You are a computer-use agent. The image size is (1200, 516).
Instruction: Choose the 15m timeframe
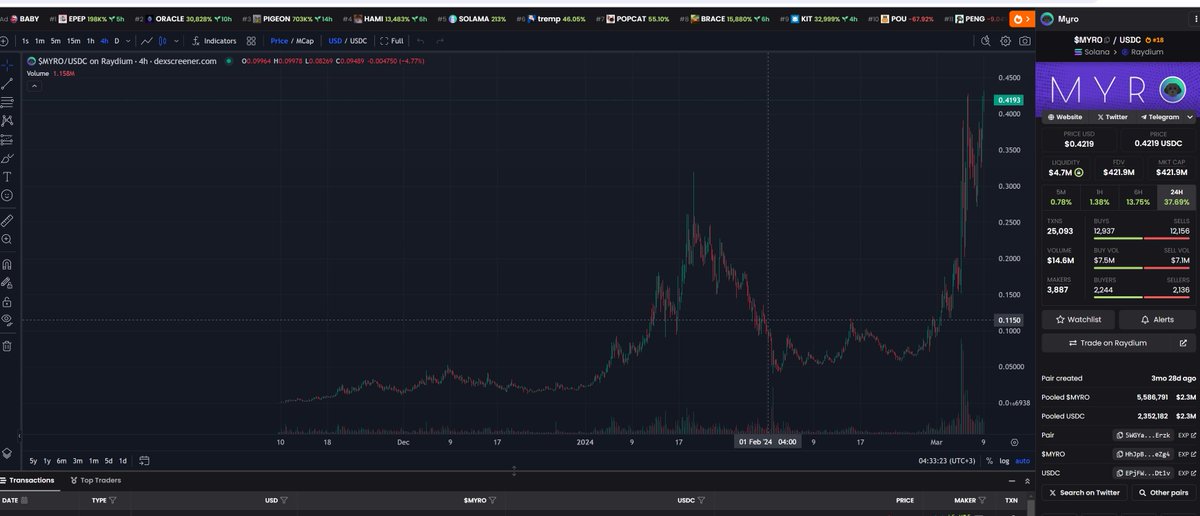(x=74, y=41)
